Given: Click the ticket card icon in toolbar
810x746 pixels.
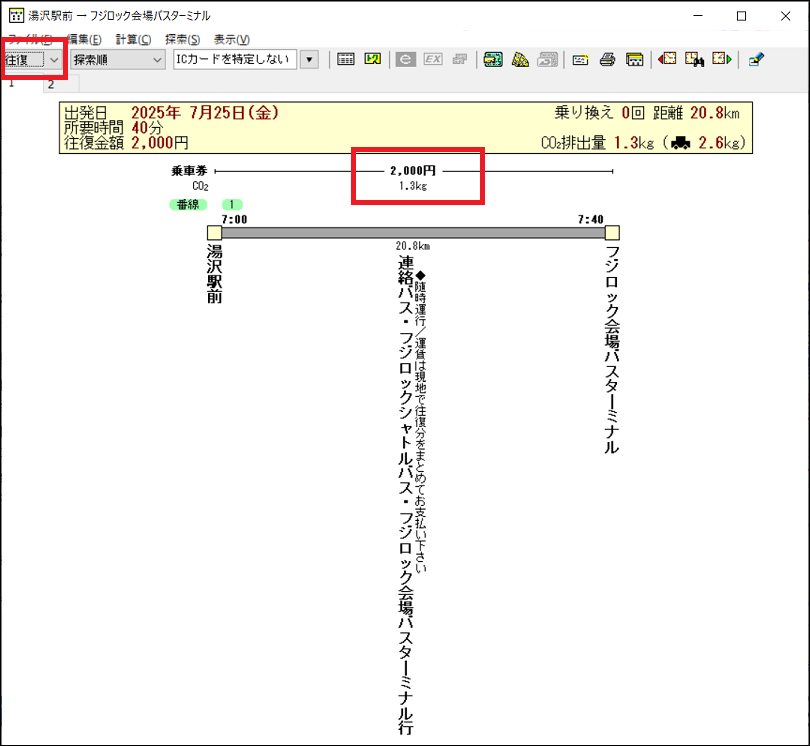Looking at the screenshot, I should [580, 60].
